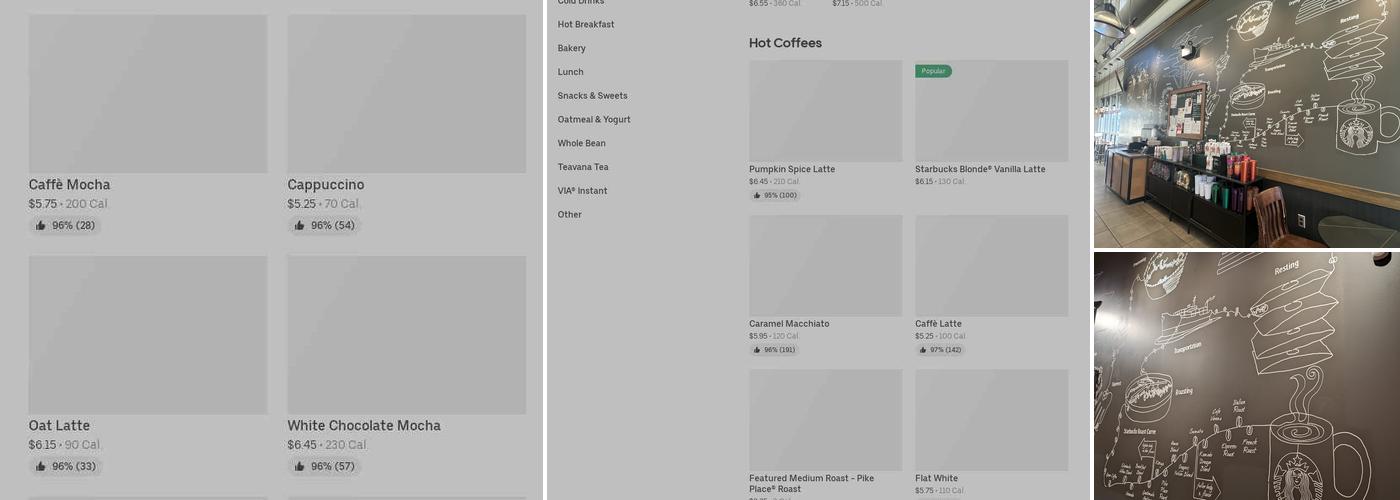Click the thumbs-up icon under Oat Latte
The image size is (1400, 500).
[x=40, y=466]
